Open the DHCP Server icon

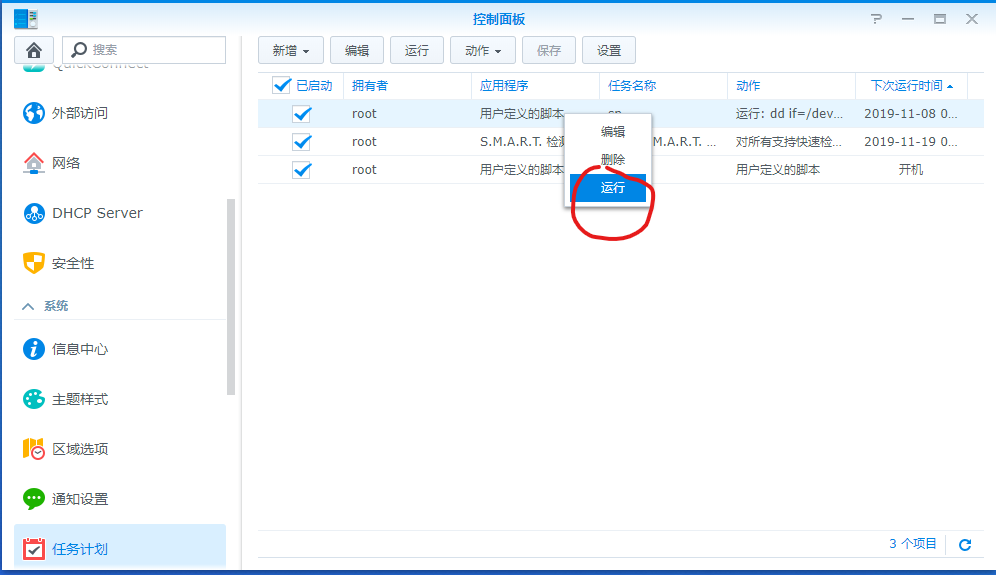(x=34, y=213)
